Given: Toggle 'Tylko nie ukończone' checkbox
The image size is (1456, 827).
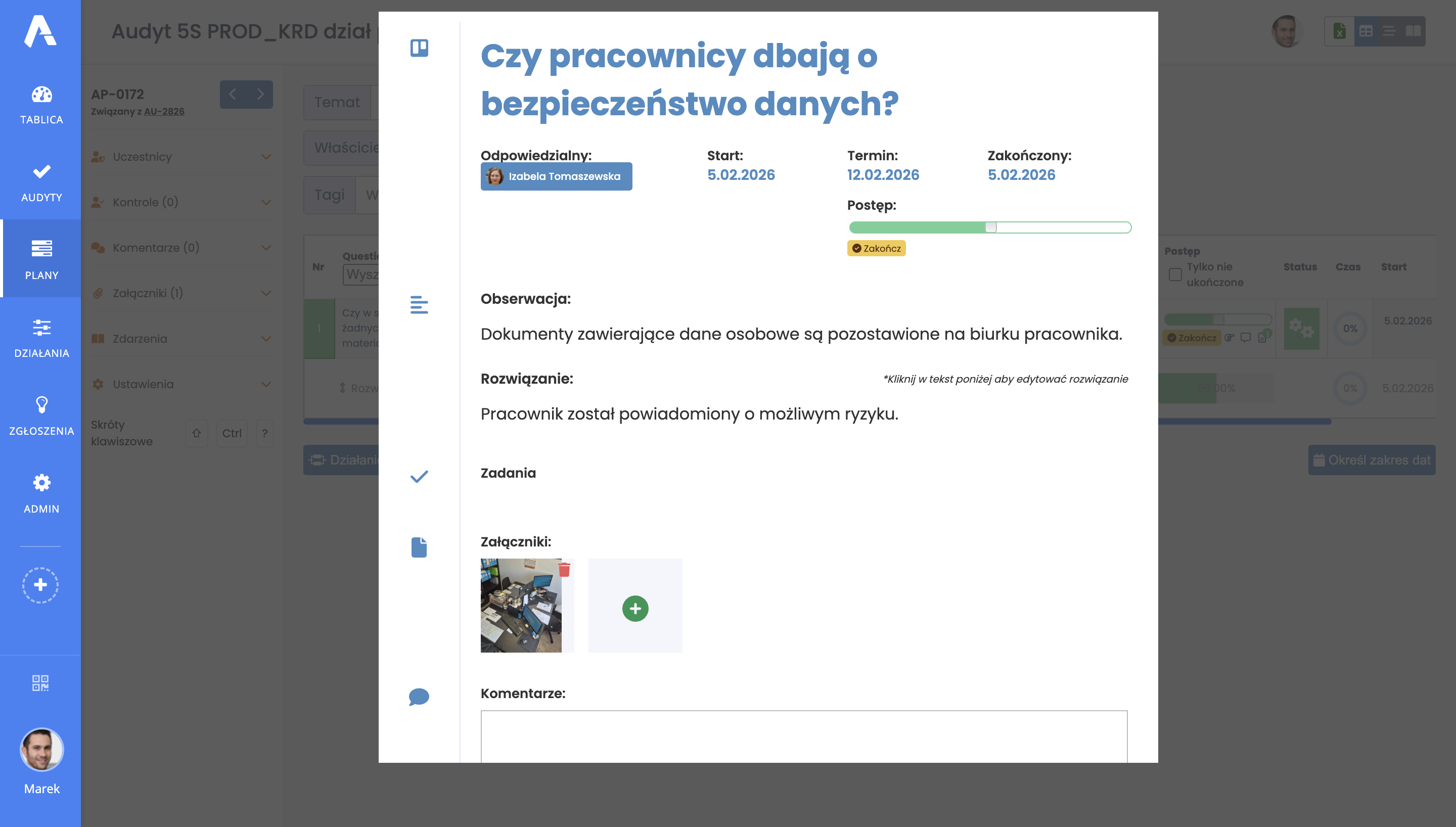Looking at the screenshot, I should [x=1175, y=275].
